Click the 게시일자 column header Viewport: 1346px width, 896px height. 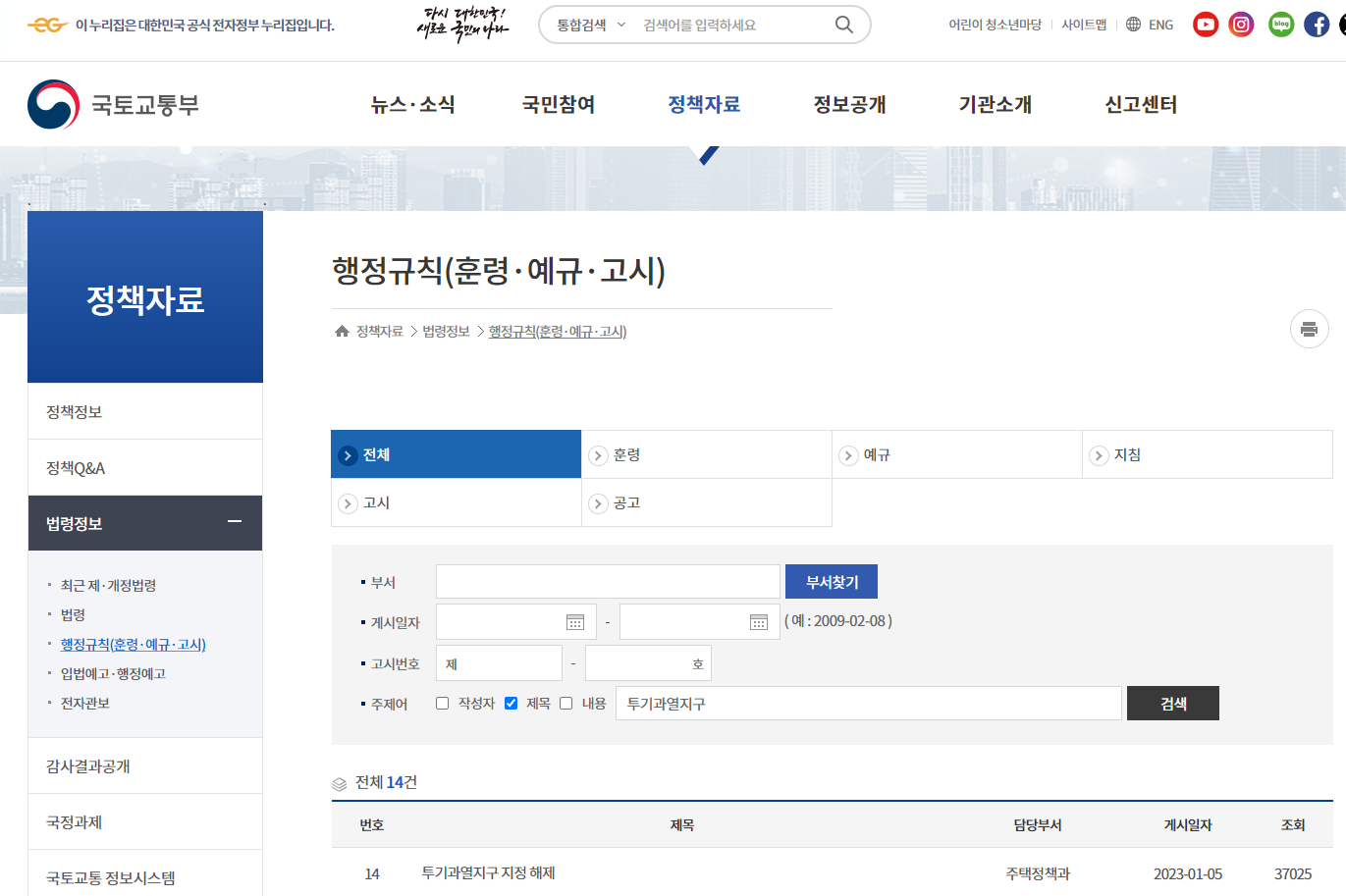point(1188,825)
